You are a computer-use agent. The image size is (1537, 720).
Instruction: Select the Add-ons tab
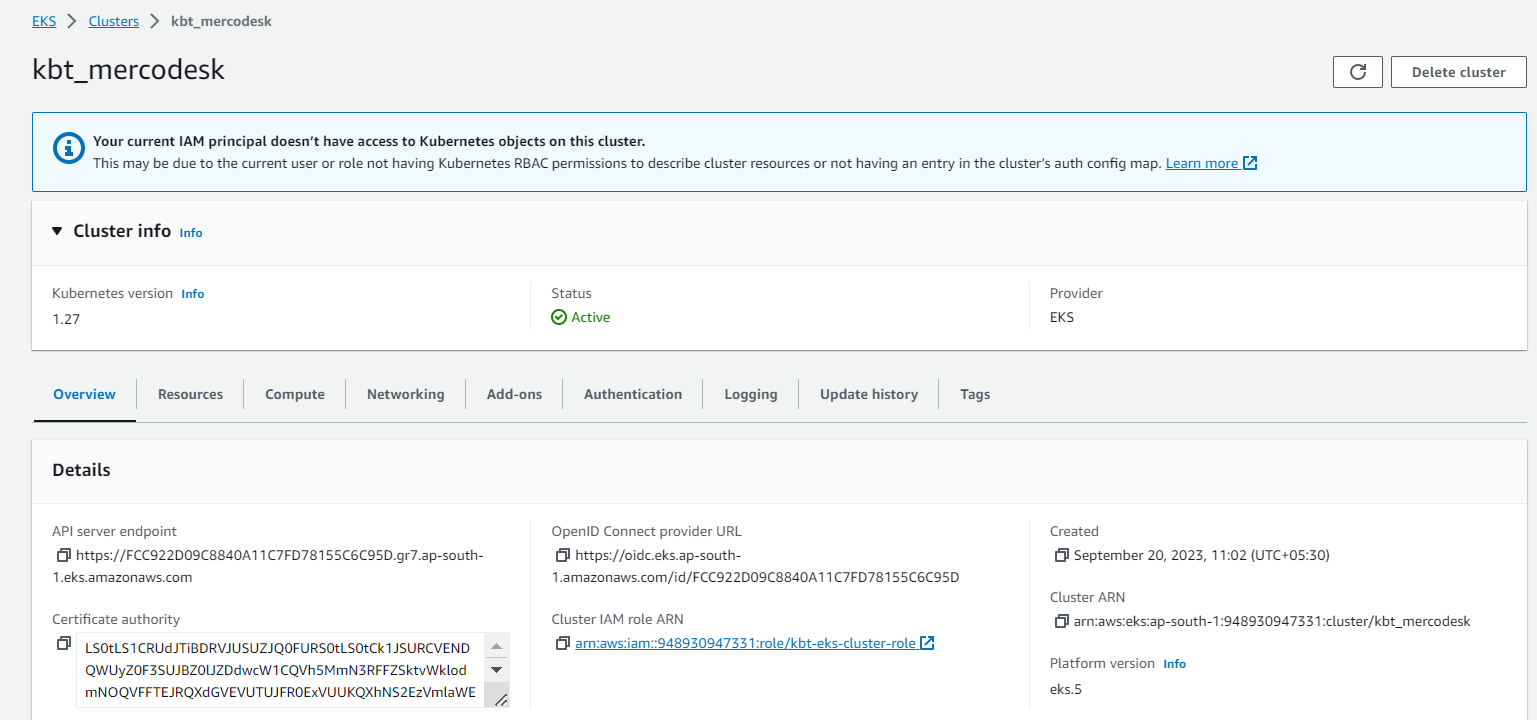coord(514,394)
